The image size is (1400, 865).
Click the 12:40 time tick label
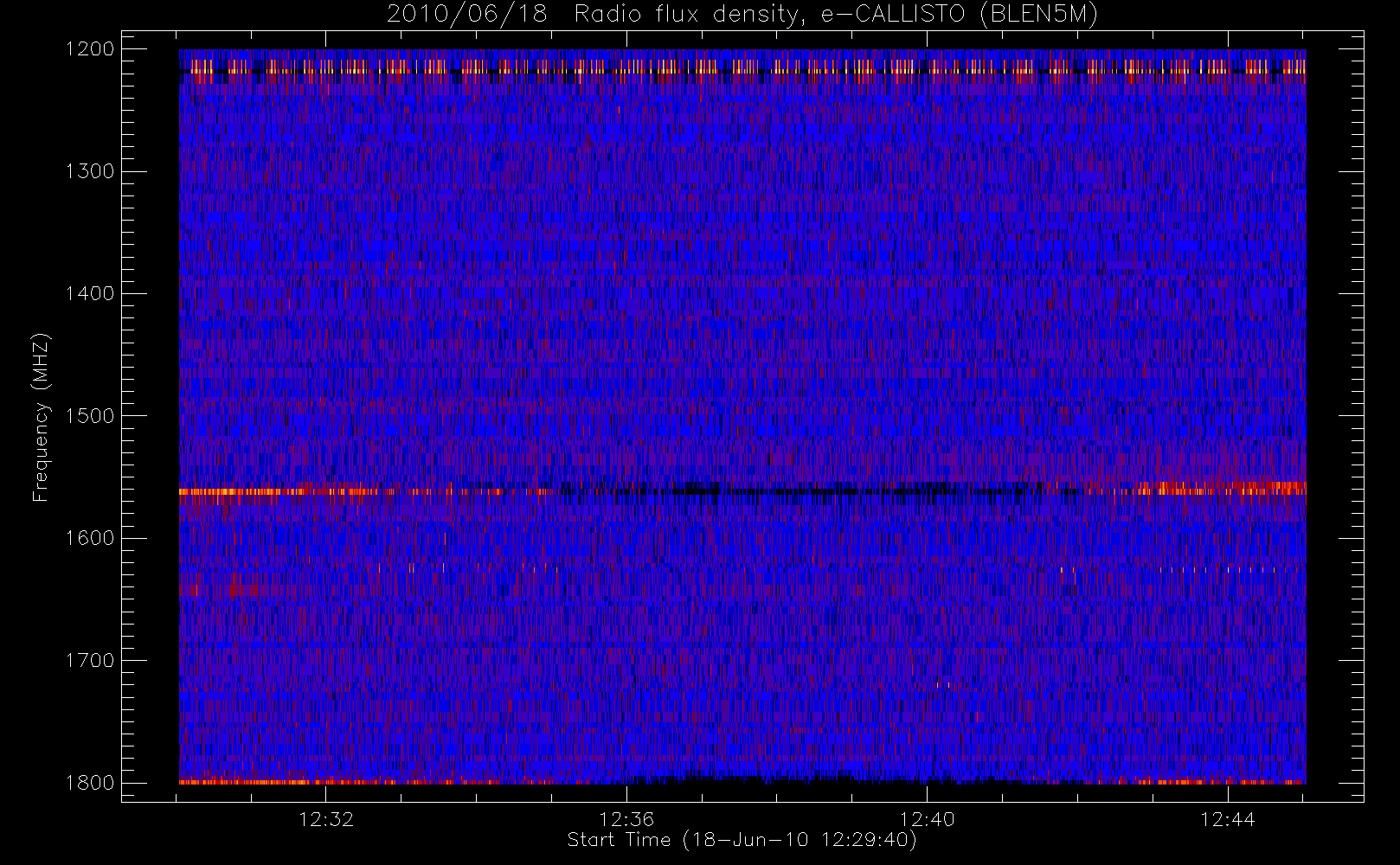pyautogui.click(x=927, y=819)
